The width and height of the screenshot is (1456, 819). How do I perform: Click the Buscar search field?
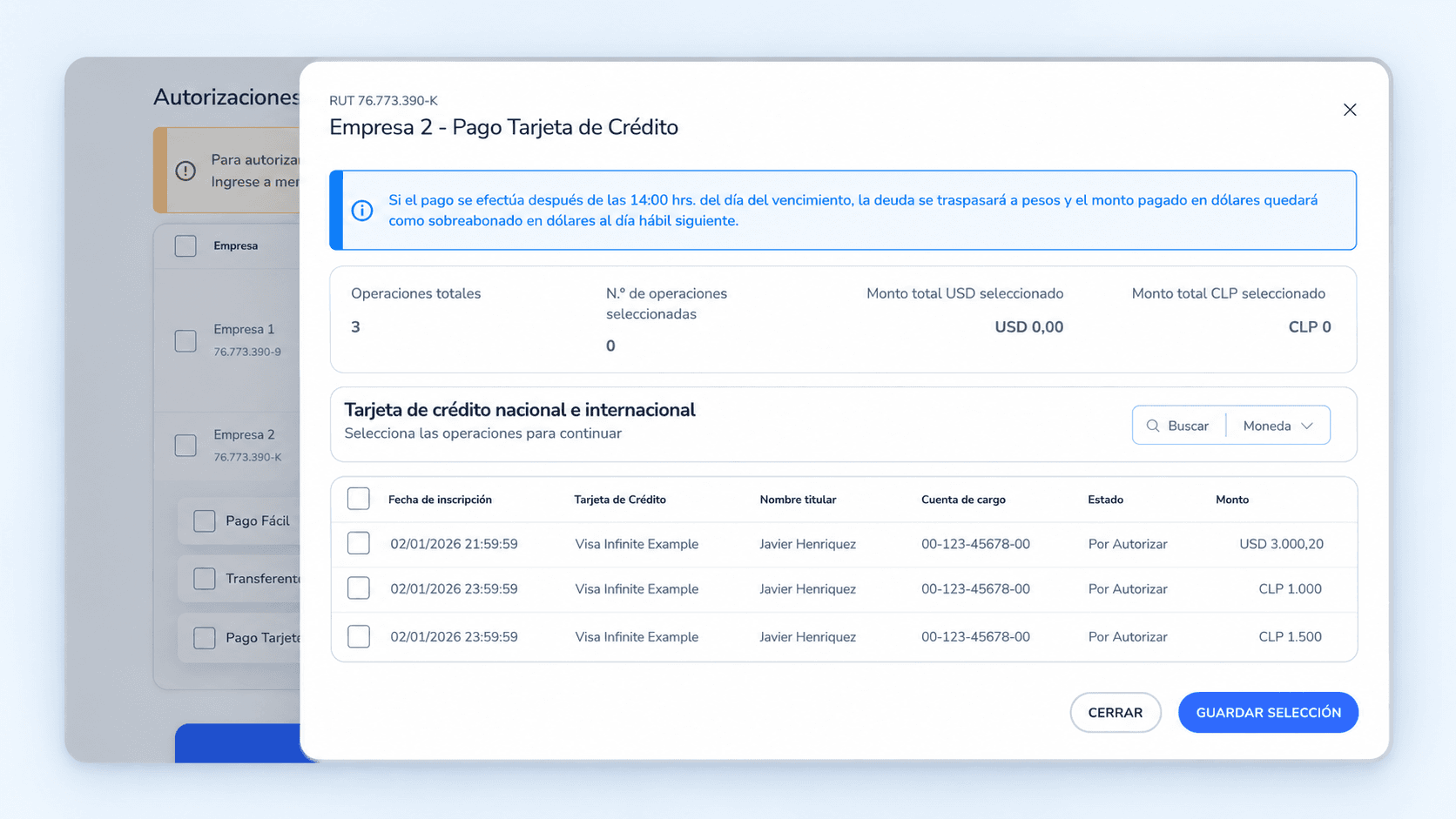point(1179,426)
